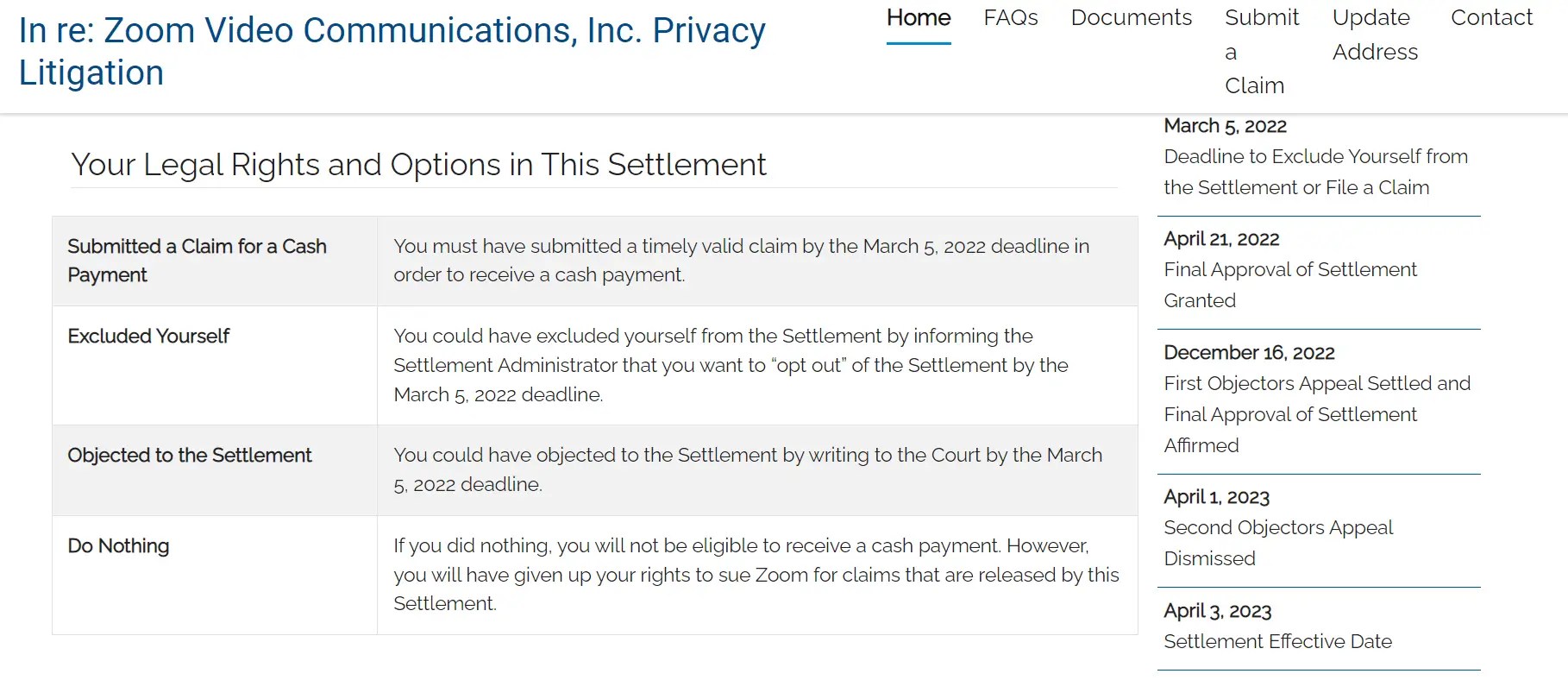The width and height of the screenshot is (1568, 680).
Task: Select the Excluded Yourself row
Action: (x=147, y=337)
